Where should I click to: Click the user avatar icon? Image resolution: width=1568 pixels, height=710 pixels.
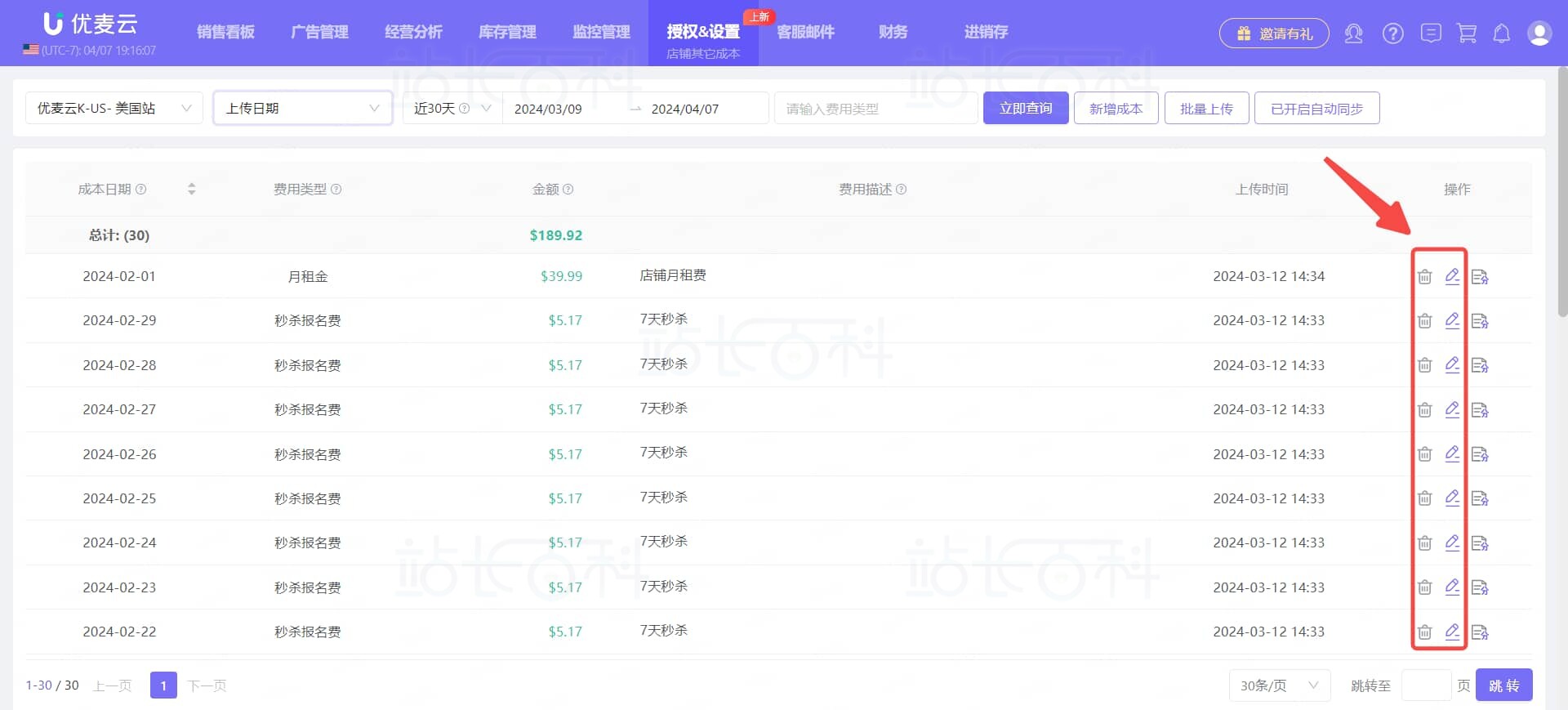click(1539, 33)
